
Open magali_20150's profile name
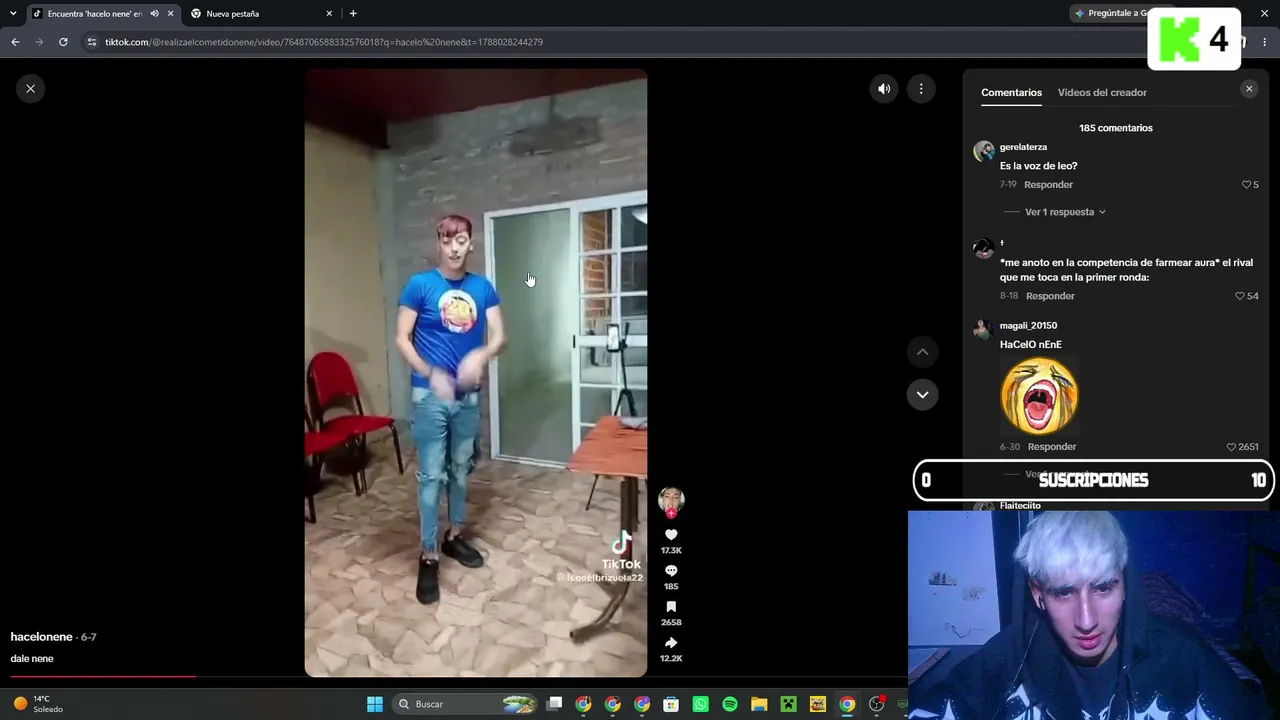1028,325
